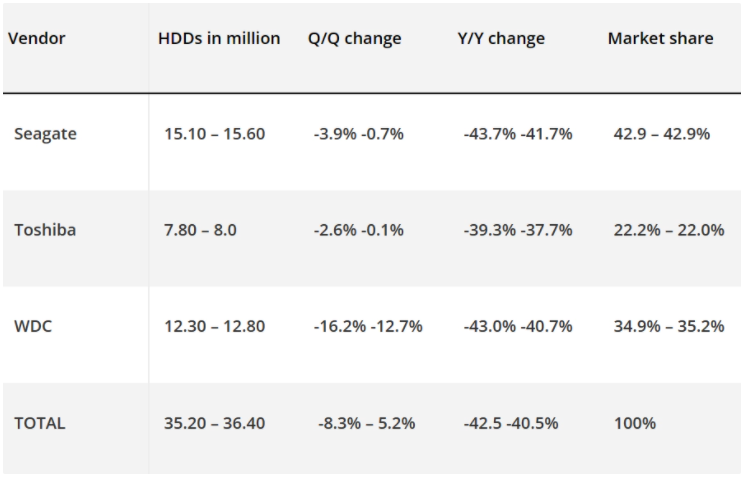743x479 pixels.
Task: Select the total 35.20 – 36.40 cell
Action: click(214, 423)
